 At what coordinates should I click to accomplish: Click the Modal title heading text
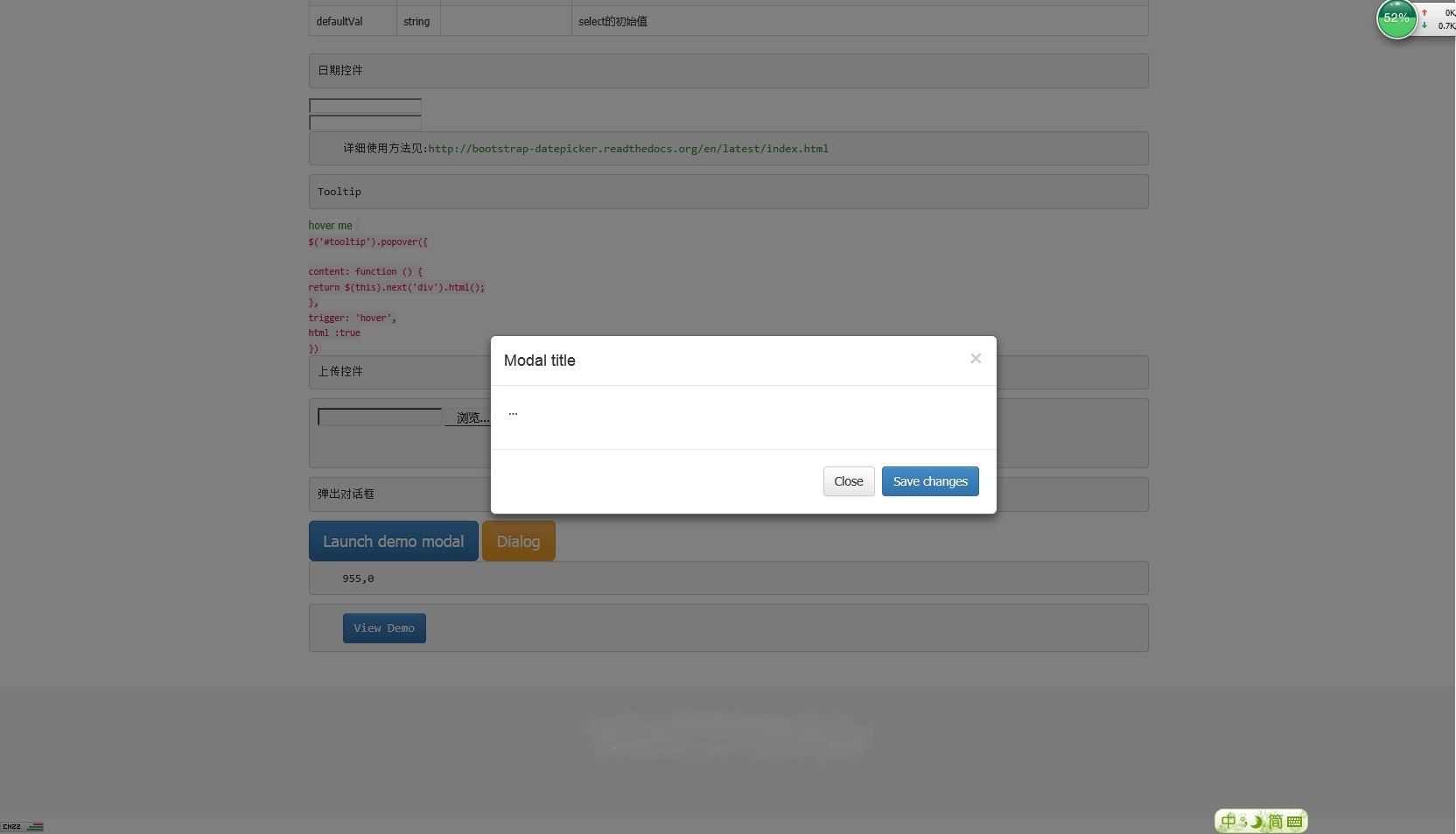point(539,361)
